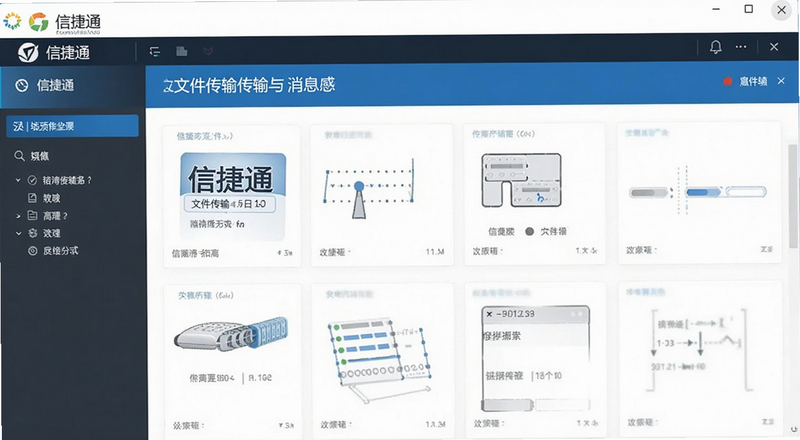
Task: Click the checkmark circle item in sidebar
Action: (x=32, y=180)
